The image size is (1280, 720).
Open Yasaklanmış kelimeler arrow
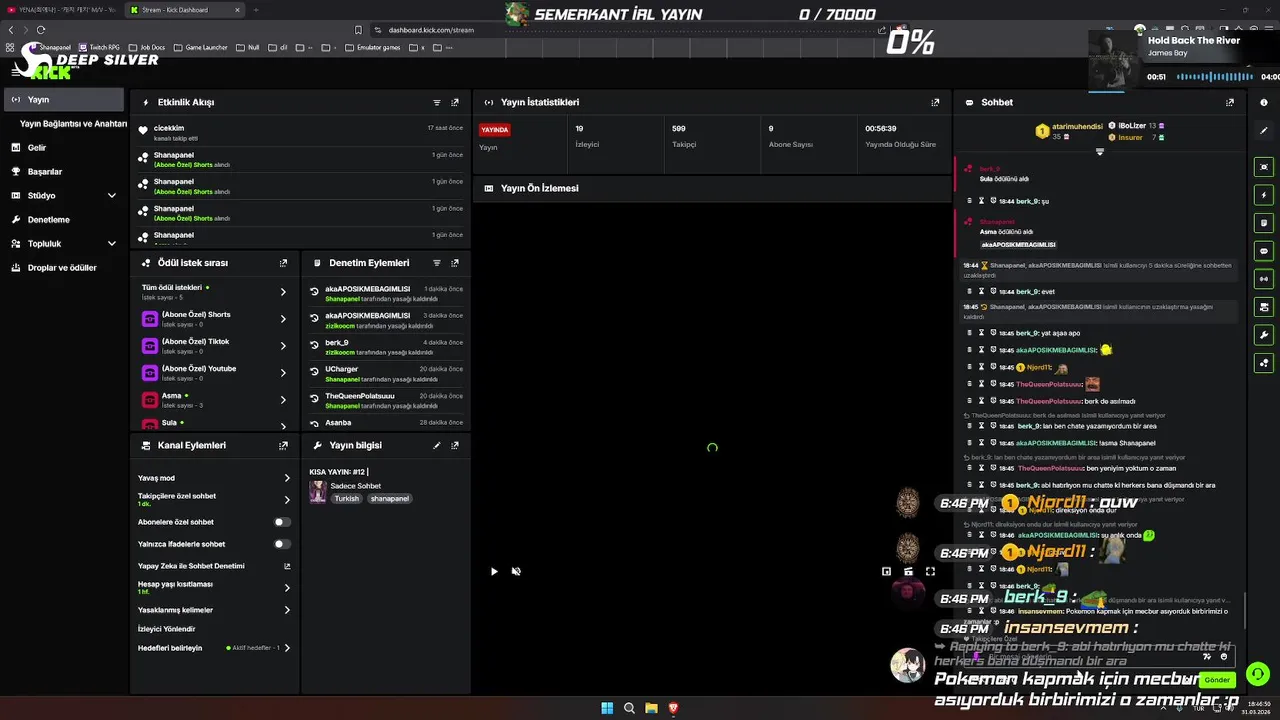click(287, 610)
